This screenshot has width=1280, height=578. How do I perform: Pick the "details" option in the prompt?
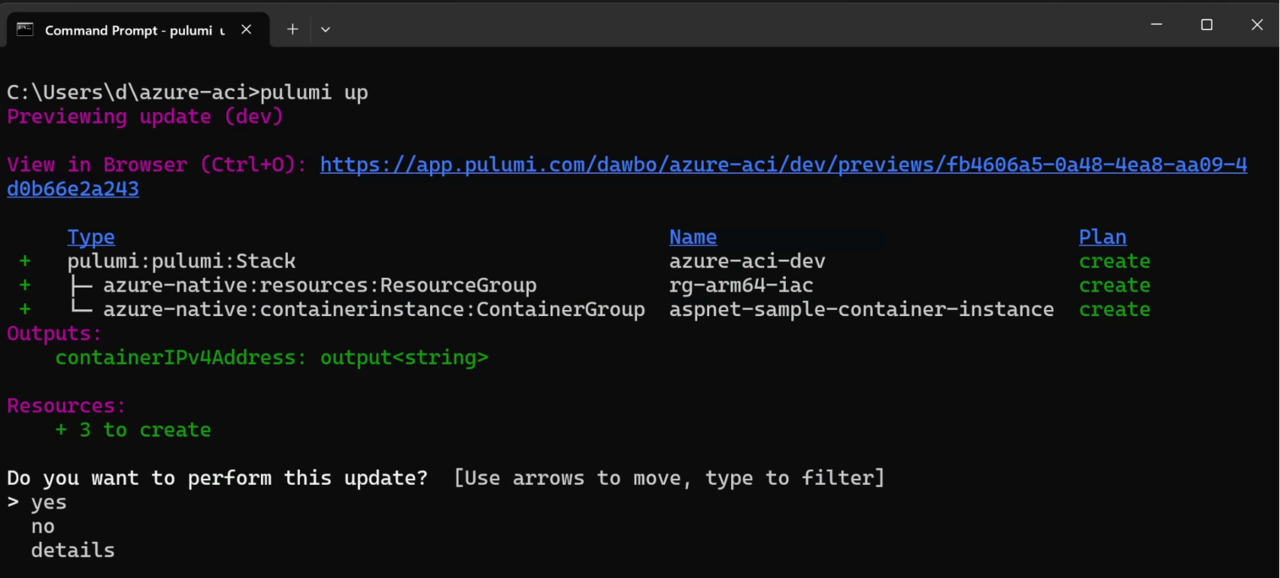pyautogui.click(x=72, y=550)
